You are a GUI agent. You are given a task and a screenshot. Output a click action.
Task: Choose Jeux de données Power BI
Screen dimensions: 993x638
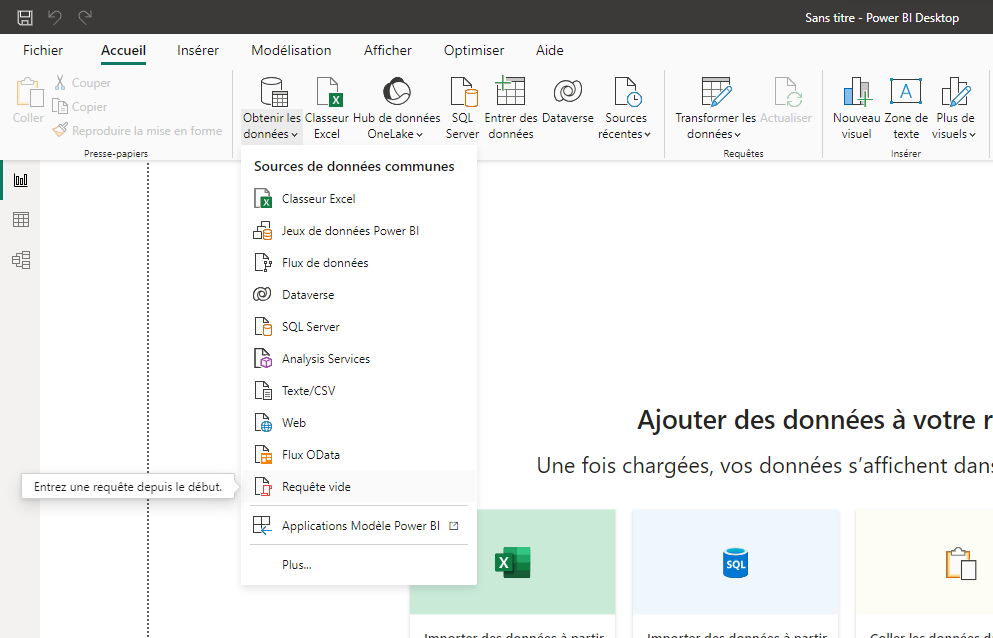coord(359,231)
